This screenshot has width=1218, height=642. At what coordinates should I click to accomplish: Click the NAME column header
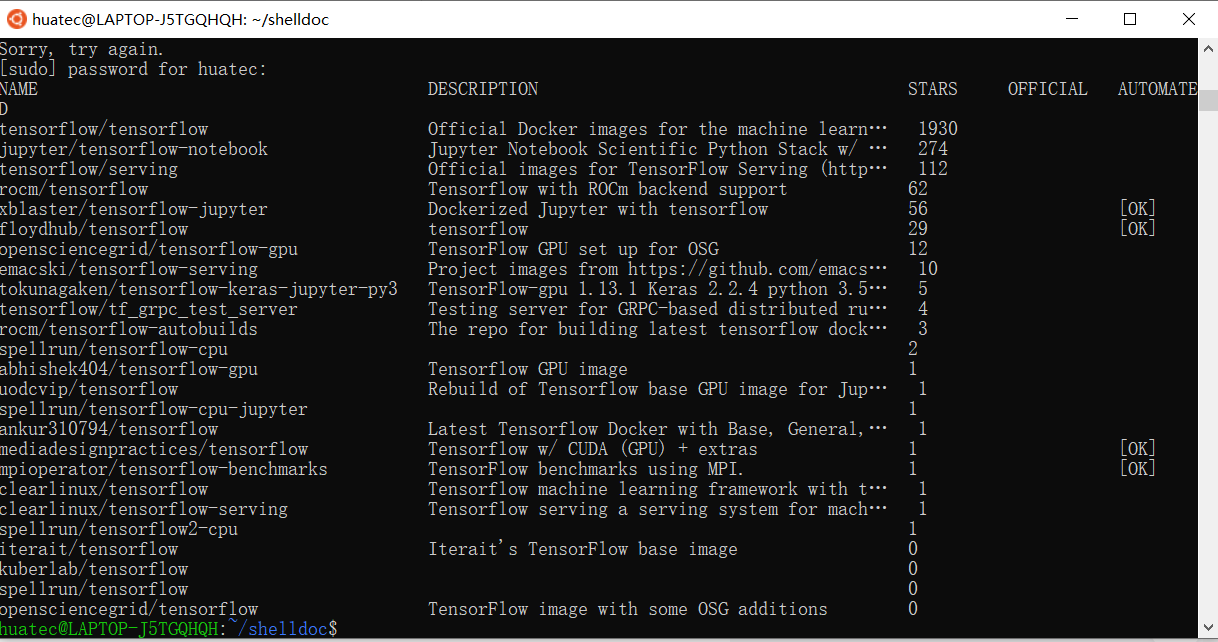tap(21, 88)
